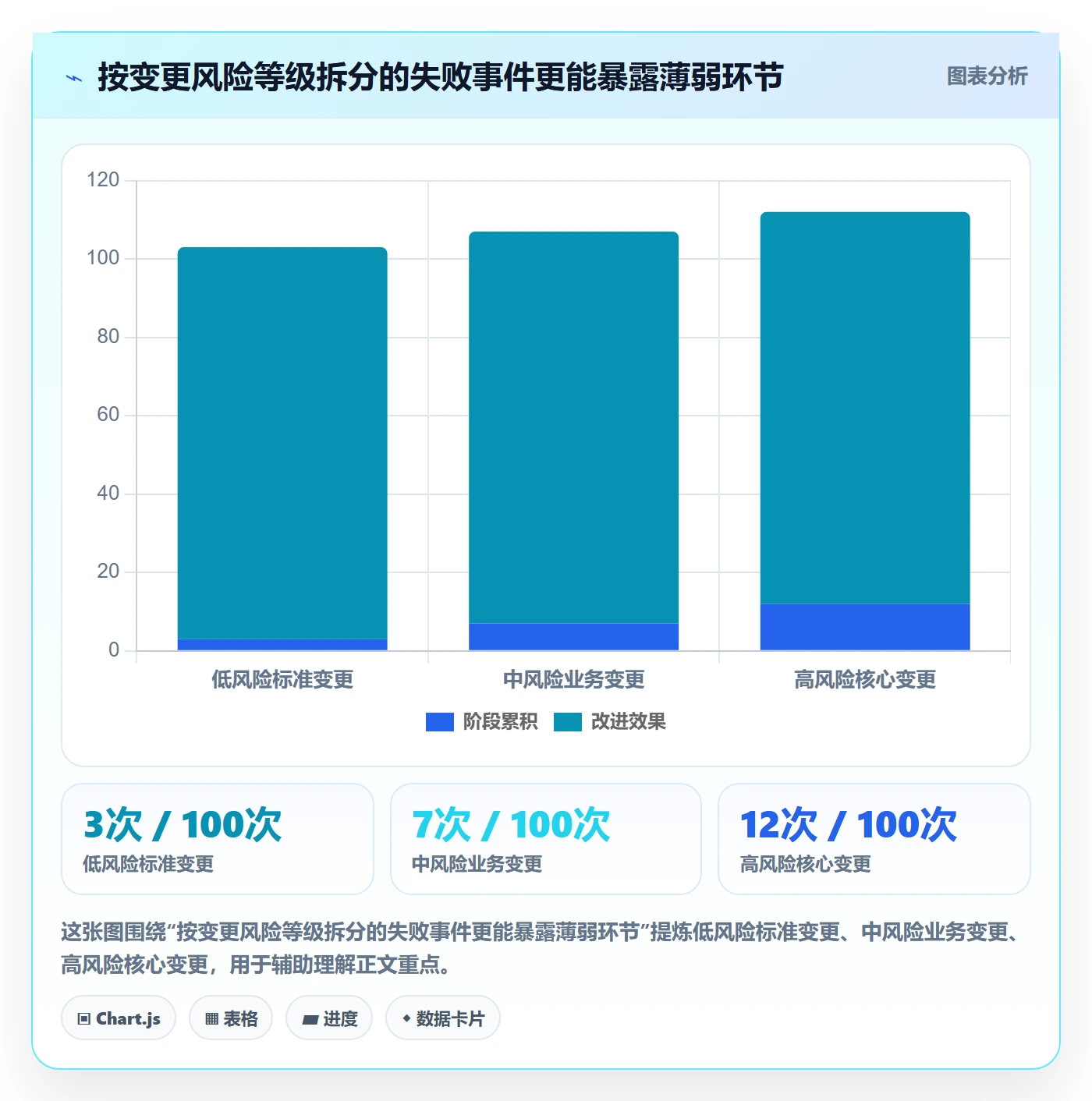Click the y-axis value 120

pos(103,180)
